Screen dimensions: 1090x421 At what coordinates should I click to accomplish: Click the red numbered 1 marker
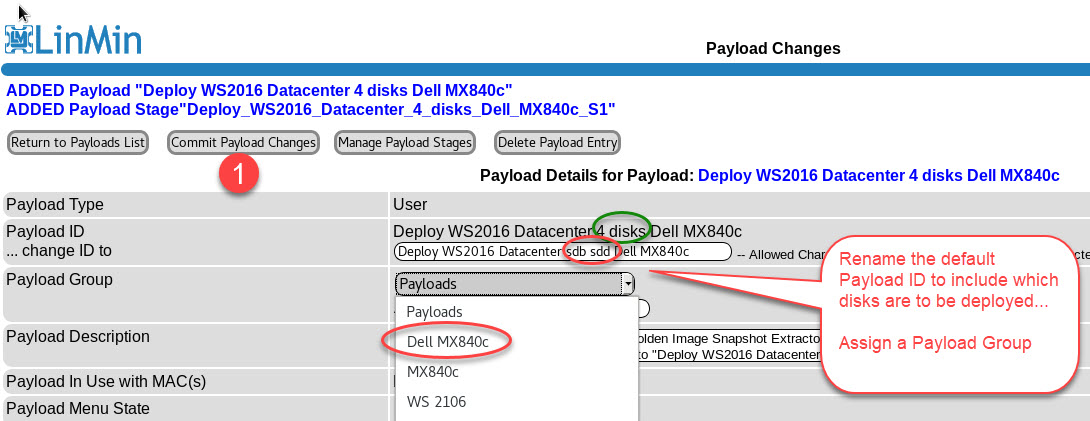pyautogui.click(x=239, y=173)
